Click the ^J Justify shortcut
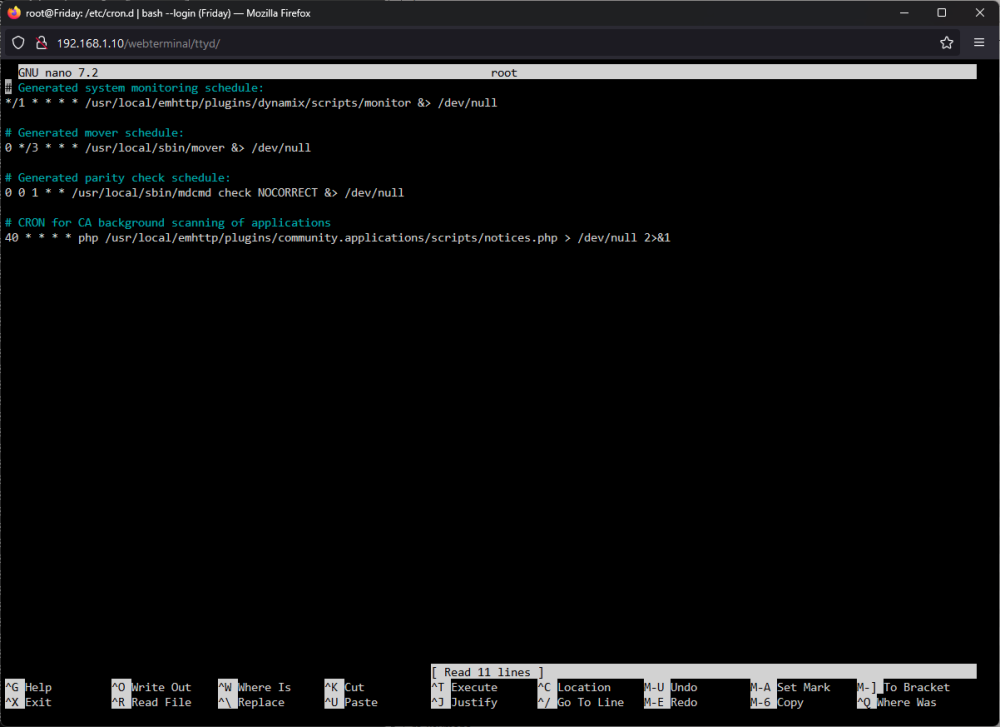1000x727 pixels. click(x=464, y=702)
